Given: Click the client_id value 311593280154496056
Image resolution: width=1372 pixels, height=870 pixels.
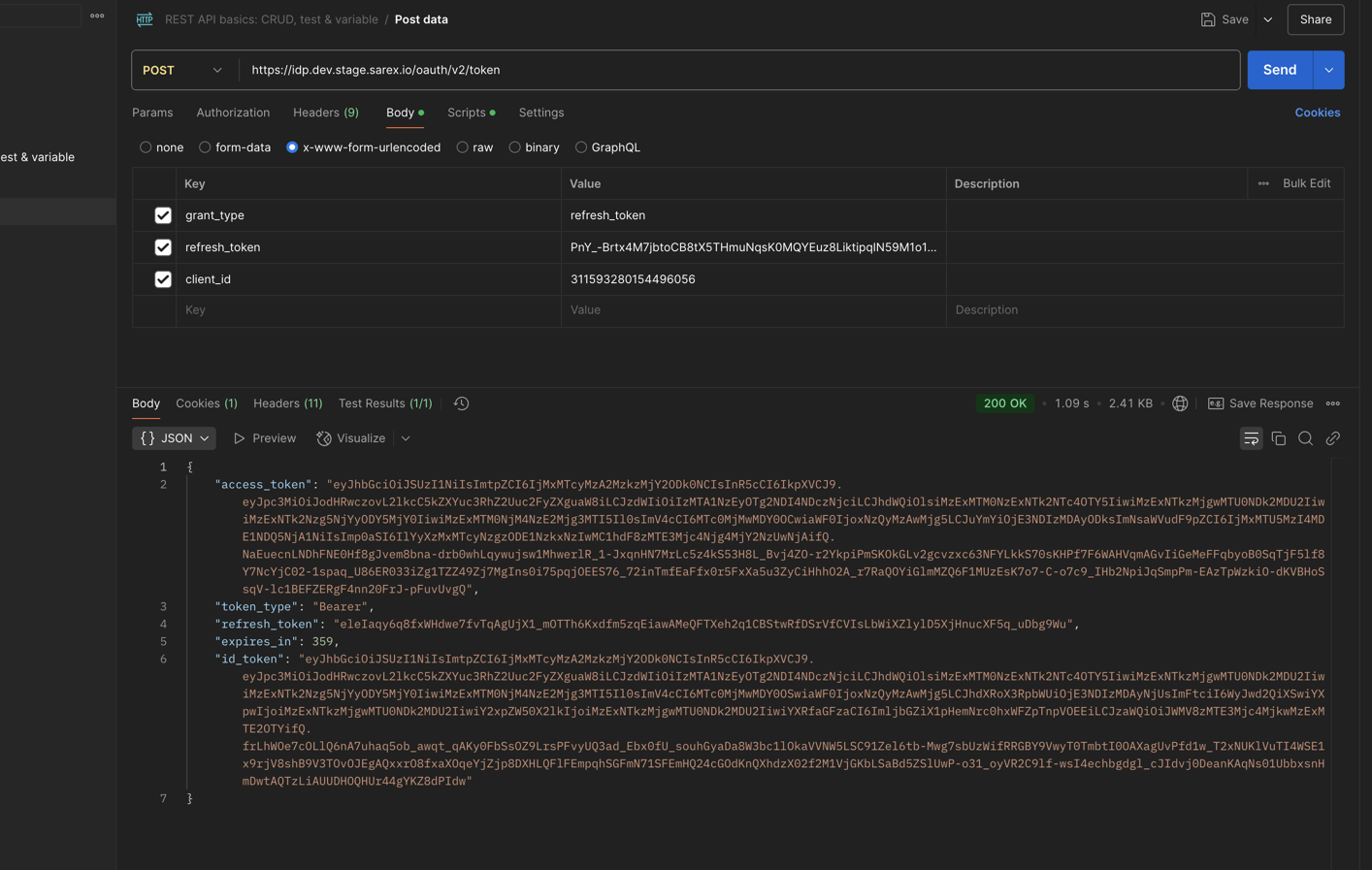Looking at the screenshot, I should point(633,279).
